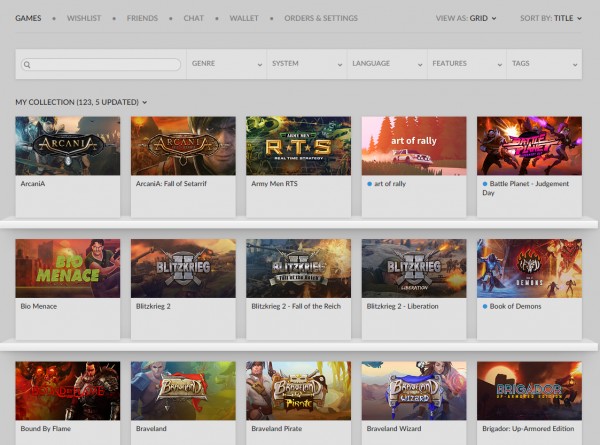Screen dimensions: 600x445
Task: Click Battle Planet - Judgement Day title
Action: point(526,188)
